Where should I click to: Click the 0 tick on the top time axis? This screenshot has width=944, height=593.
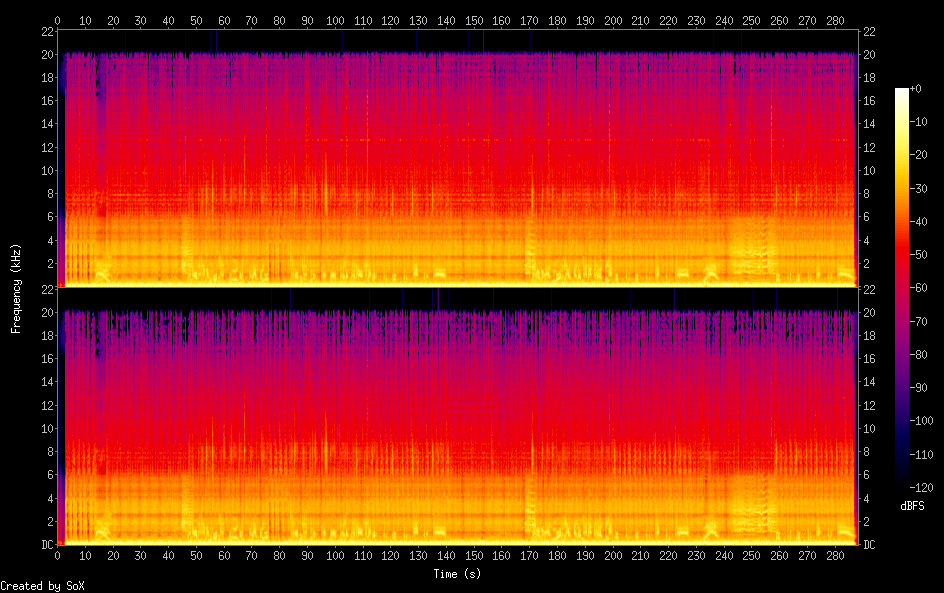click(x=58, y=19)
